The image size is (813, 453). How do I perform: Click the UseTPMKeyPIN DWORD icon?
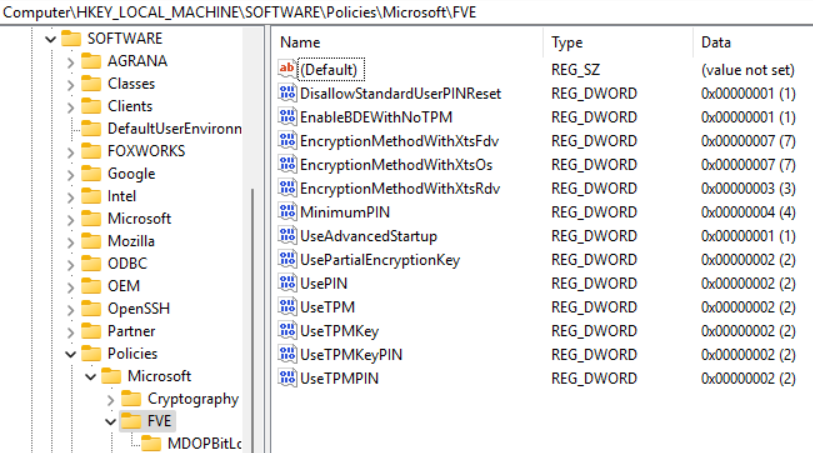287,355
